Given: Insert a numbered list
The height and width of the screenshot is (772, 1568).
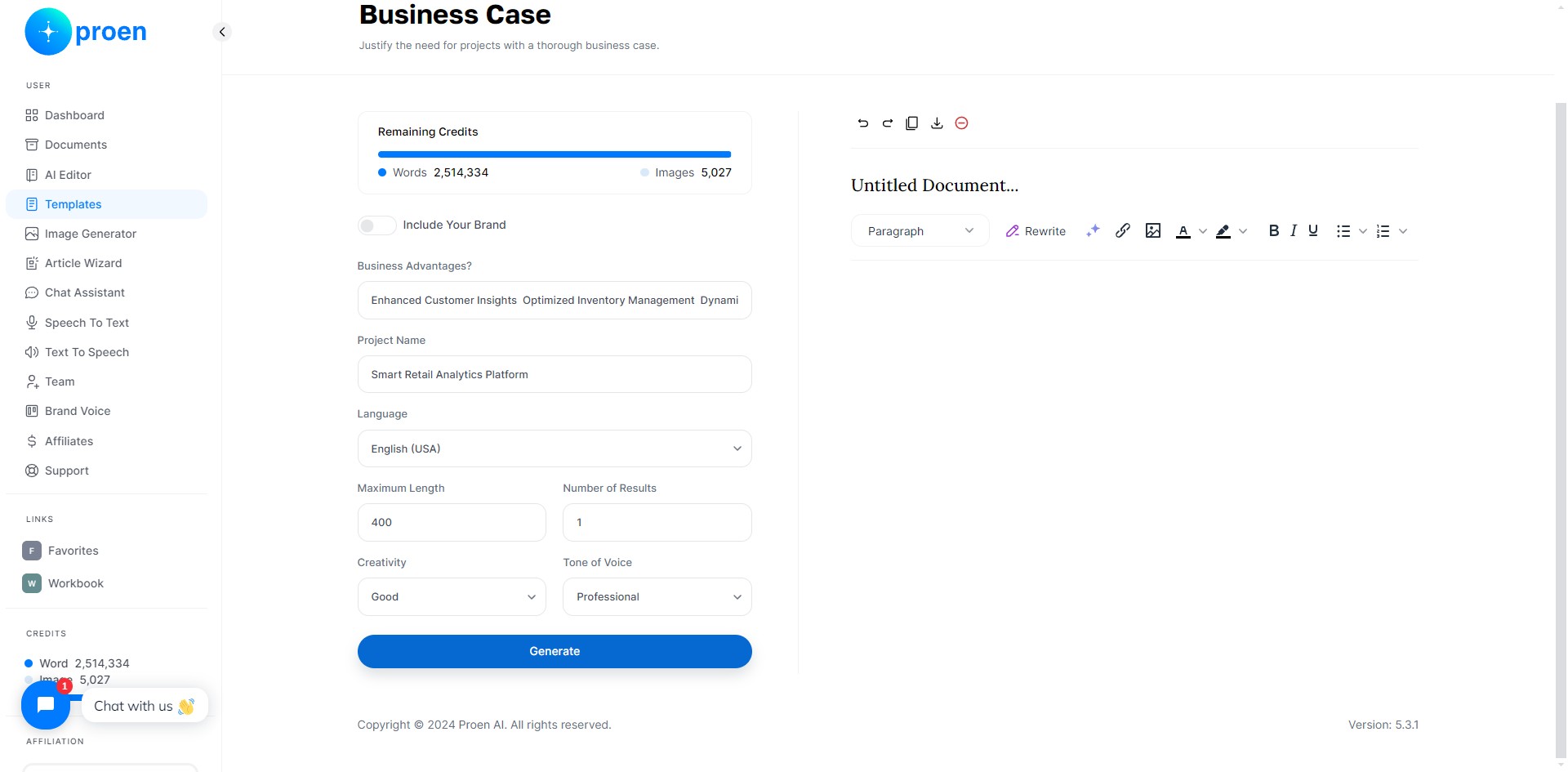Looking at the screenshot, I should (x=1383, y=231).
